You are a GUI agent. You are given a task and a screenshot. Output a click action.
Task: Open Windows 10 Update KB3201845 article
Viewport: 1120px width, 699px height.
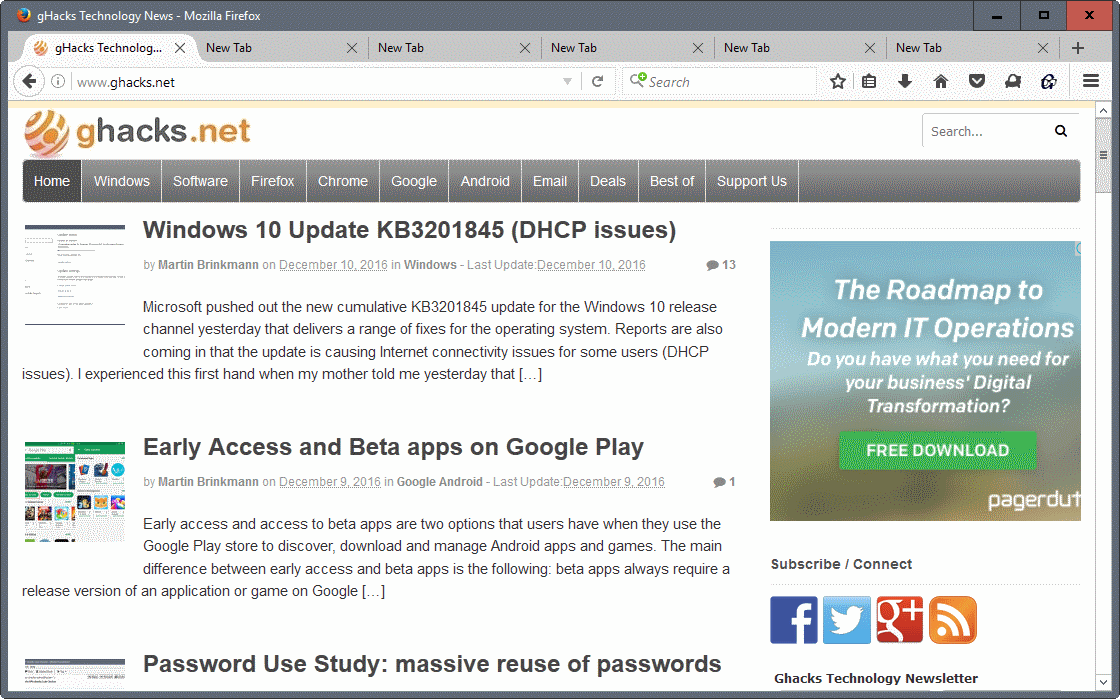(409, 230)
